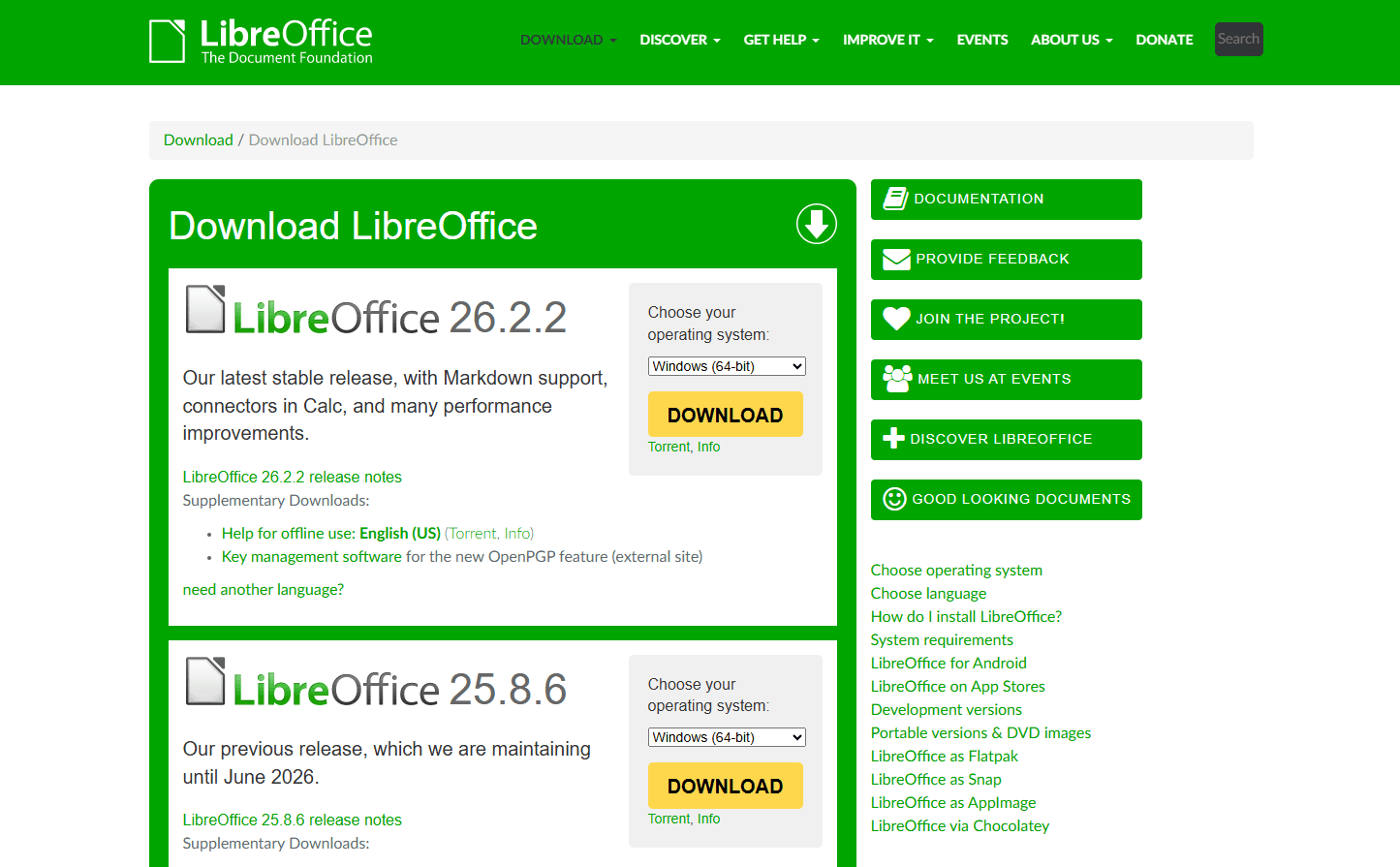Click the need another language link
1400x867 pixels.
pos(263,589)
